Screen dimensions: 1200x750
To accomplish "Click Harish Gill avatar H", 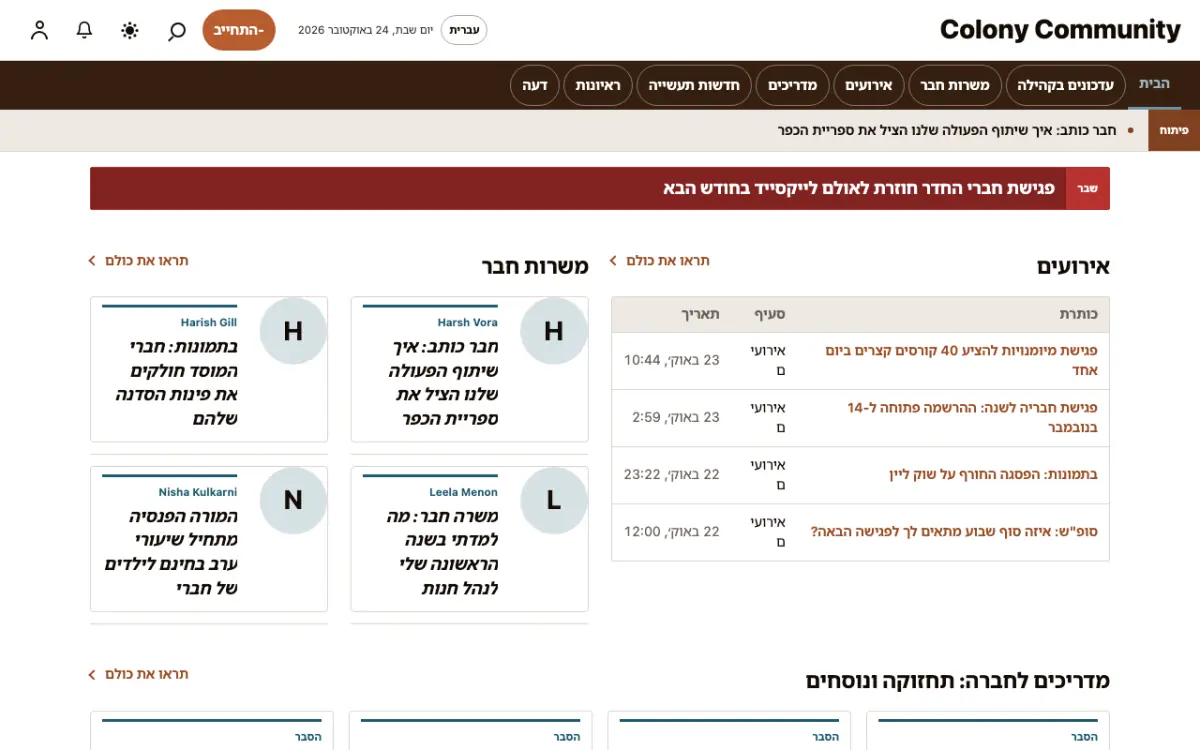I will 293,331.
